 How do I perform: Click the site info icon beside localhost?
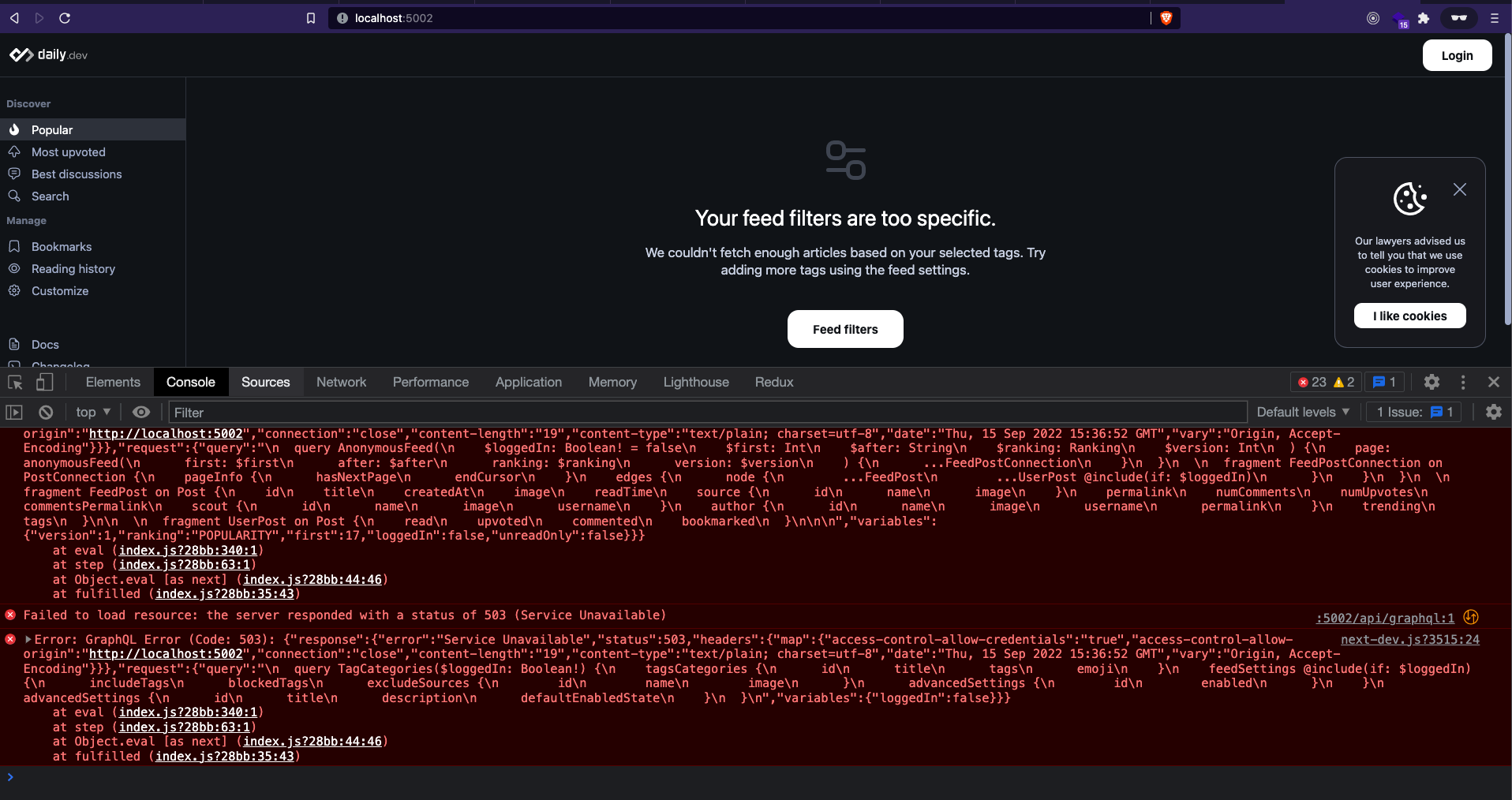342,18
